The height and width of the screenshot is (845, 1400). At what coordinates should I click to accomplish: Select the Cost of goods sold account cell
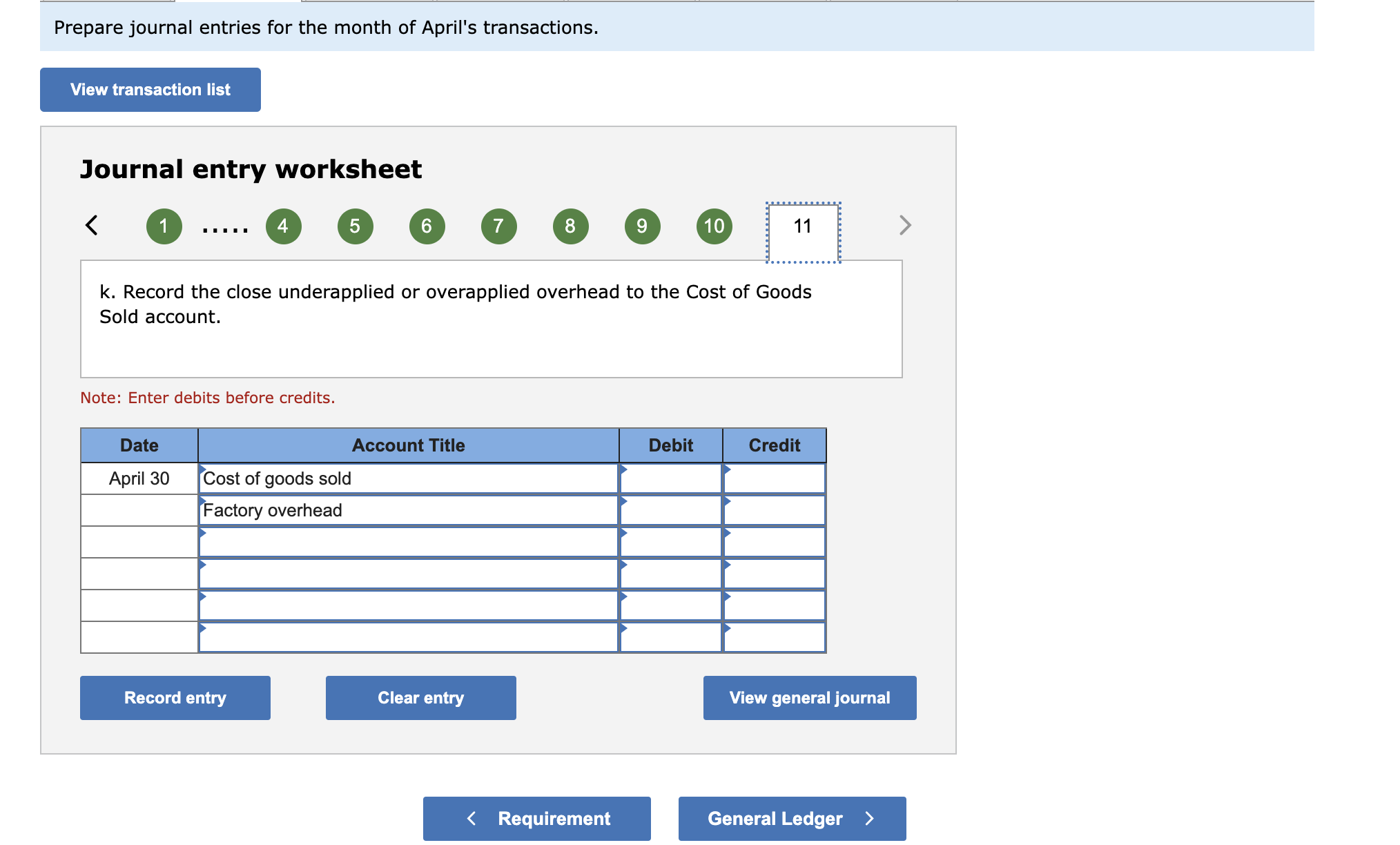point(407,478)
